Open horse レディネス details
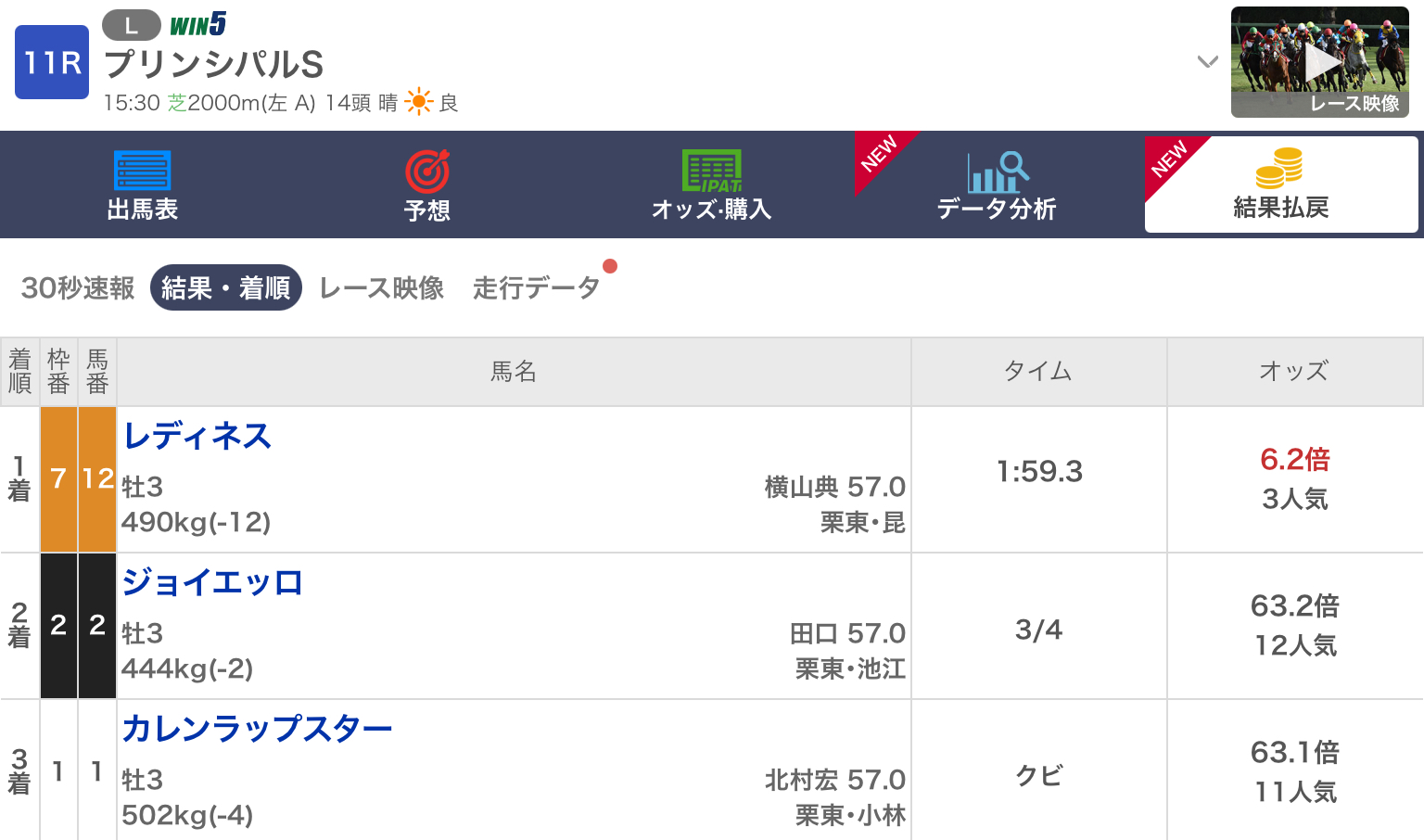 [x=197, y=436]
